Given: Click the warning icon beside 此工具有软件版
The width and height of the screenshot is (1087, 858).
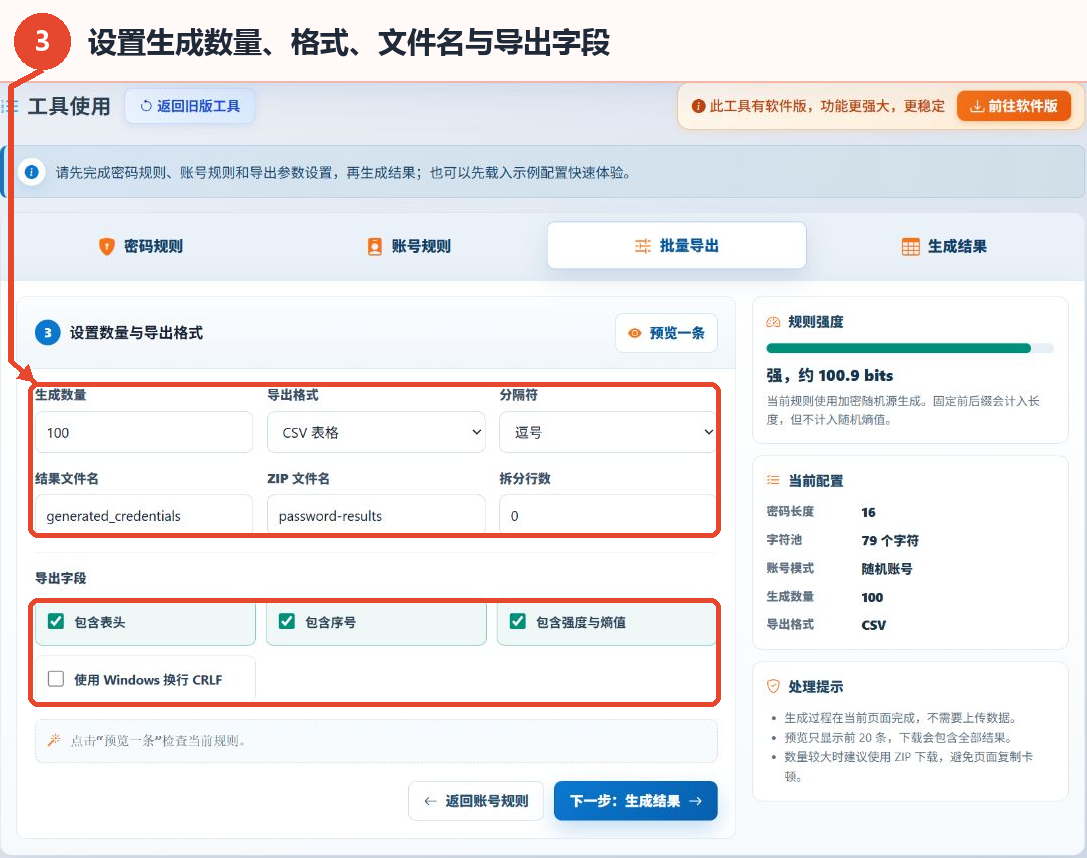Looking at the screenshot, I should click(698, 106).
